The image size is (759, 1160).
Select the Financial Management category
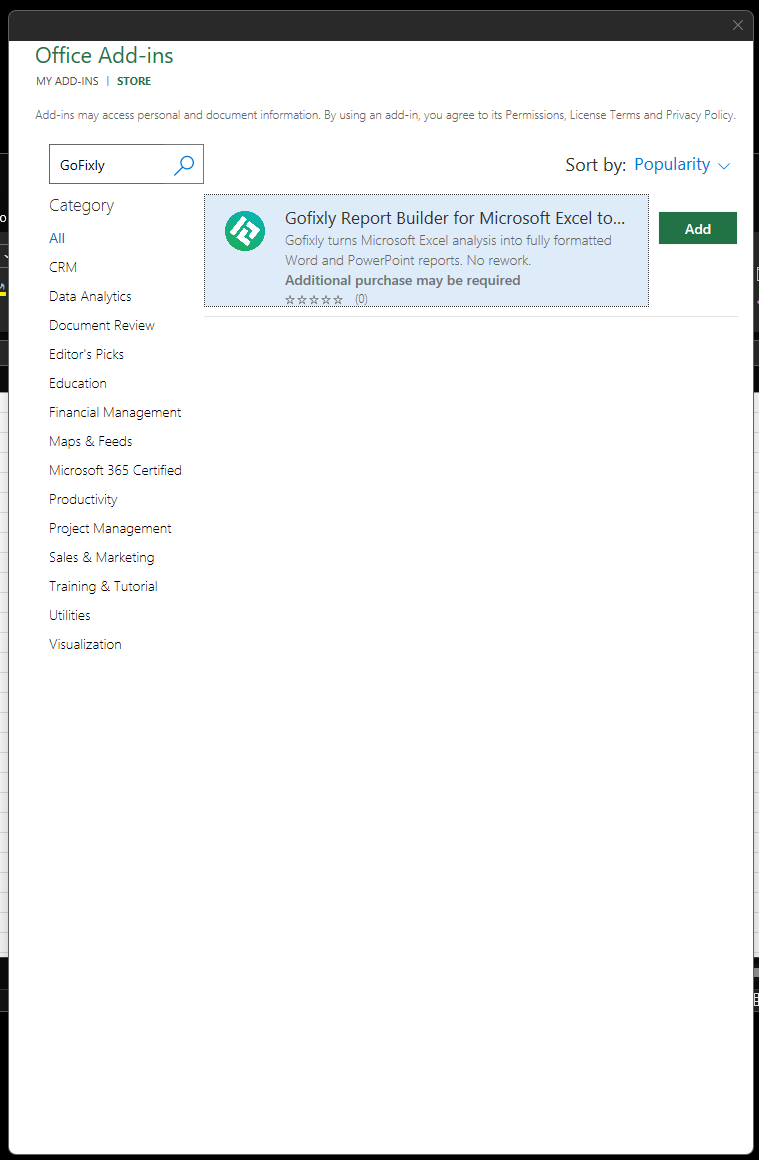click(x=115, y=412)
